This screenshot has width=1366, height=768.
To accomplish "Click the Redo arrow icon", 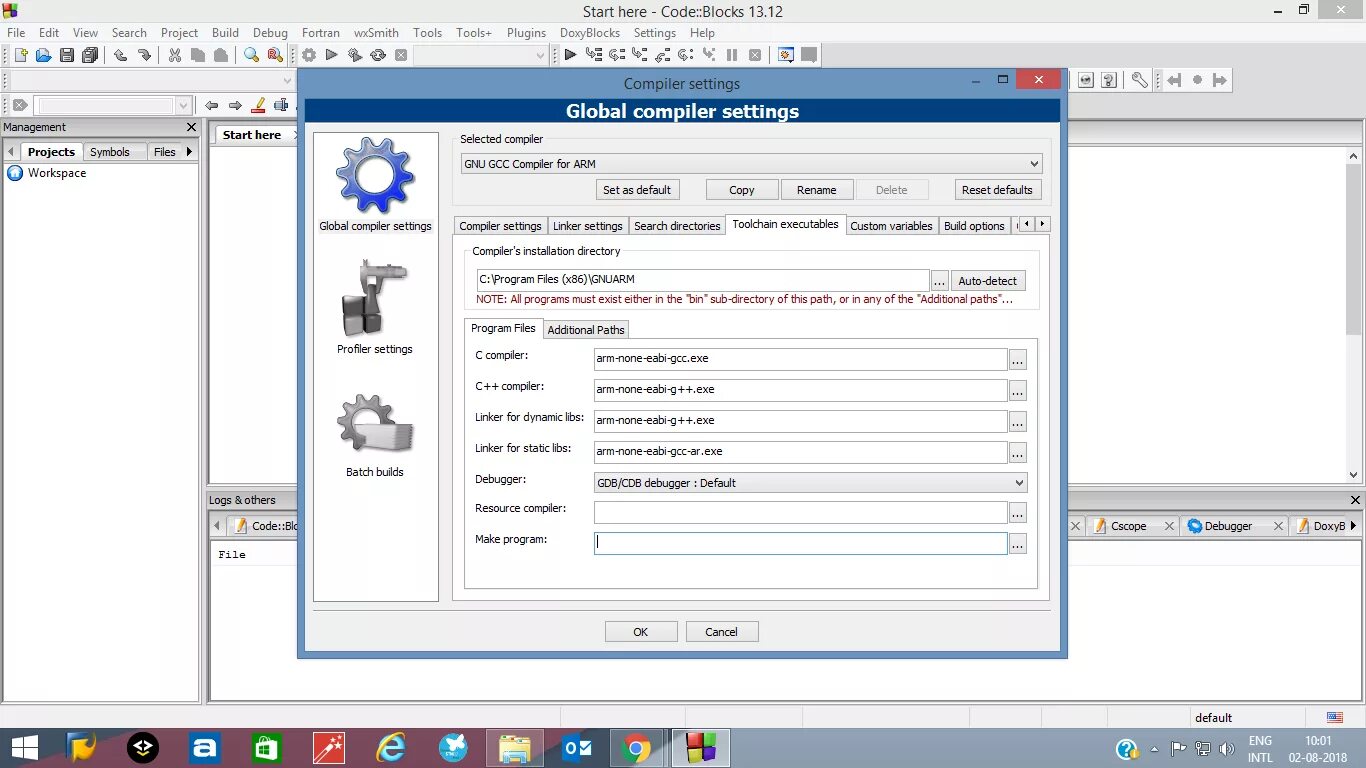I will point(143,56).
